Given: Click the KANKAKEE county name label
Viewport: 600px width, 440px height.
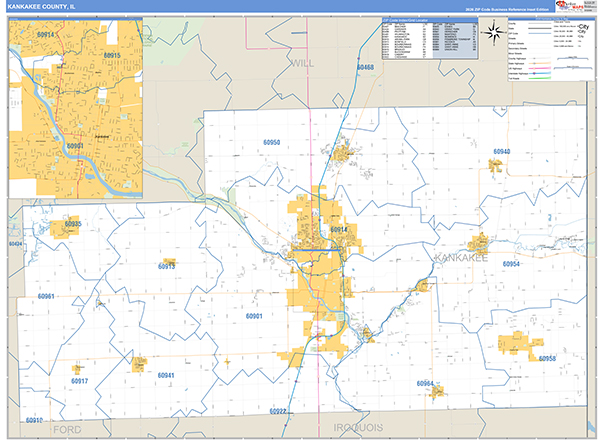Looking at the screenshot, I should coord(461,258).
